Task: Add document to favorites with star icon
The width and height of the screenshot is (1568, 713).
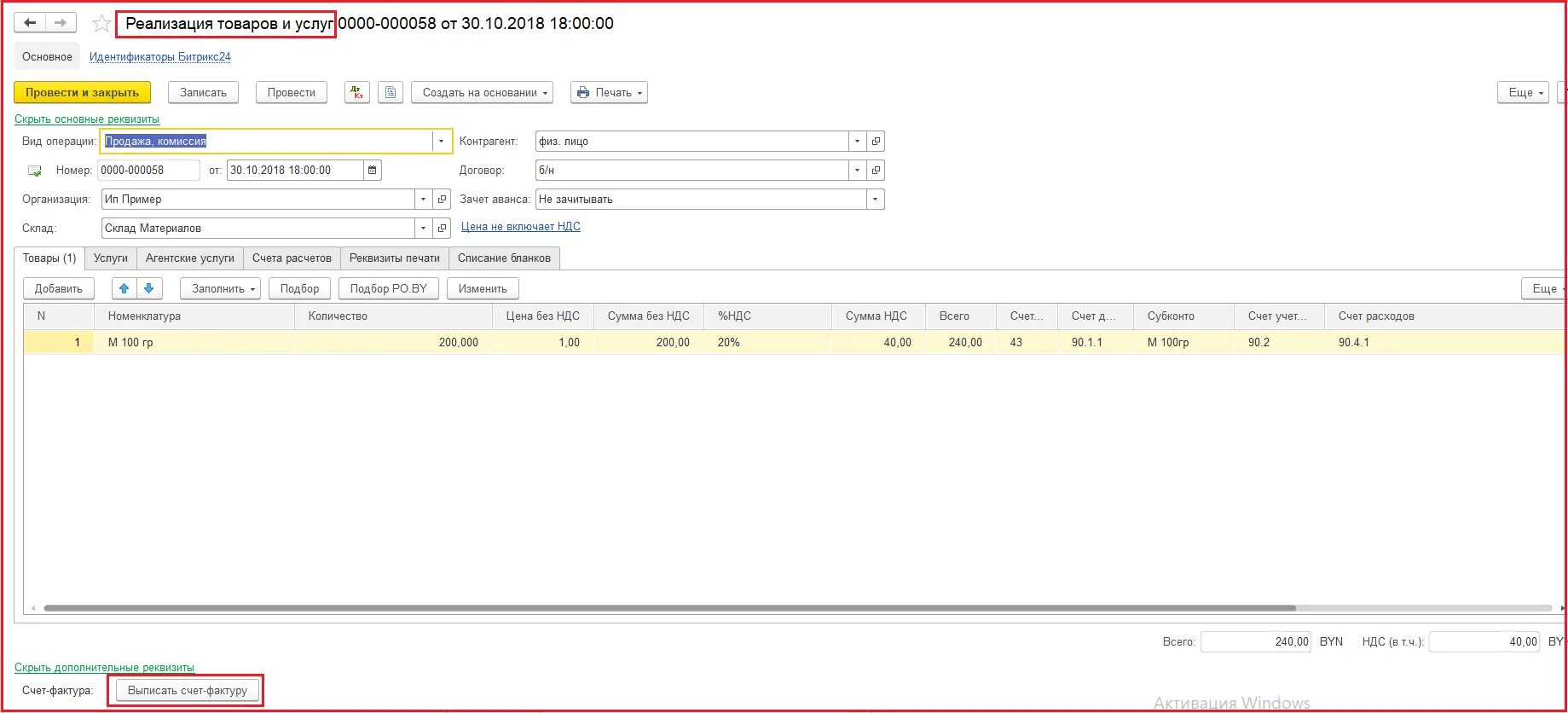Action: coord(101,24)
